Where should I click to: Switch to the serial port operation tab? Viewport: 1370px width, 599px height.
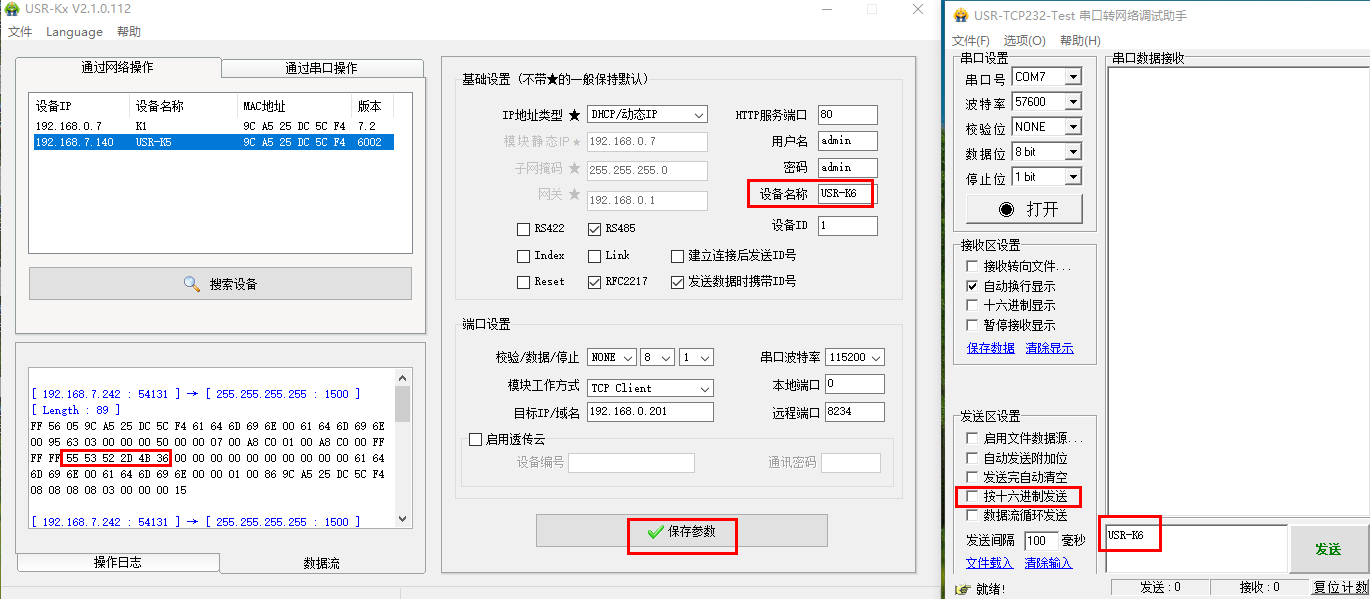321,68
